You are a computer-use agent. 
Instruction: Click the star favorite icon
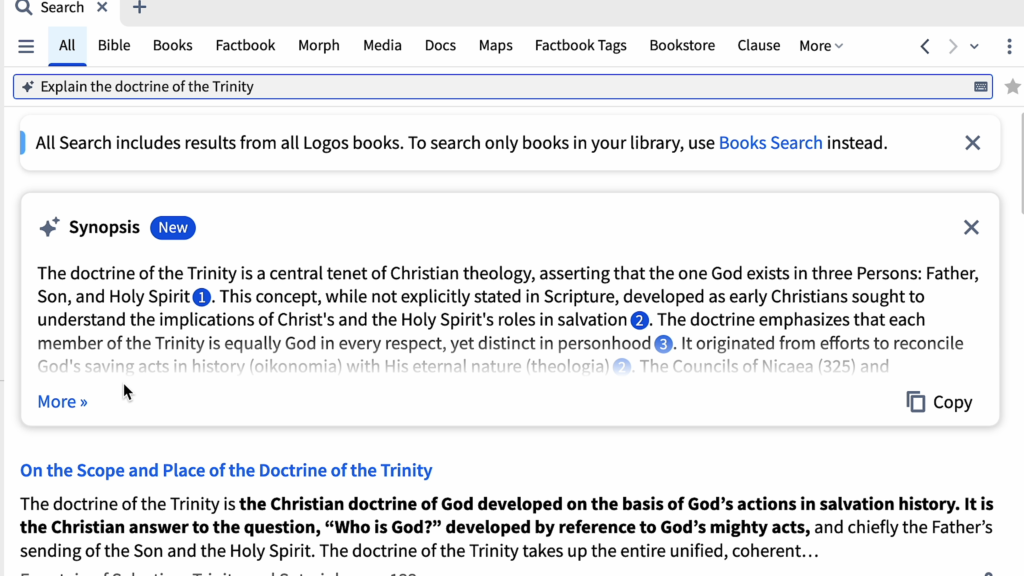(x=1012, y=87)
